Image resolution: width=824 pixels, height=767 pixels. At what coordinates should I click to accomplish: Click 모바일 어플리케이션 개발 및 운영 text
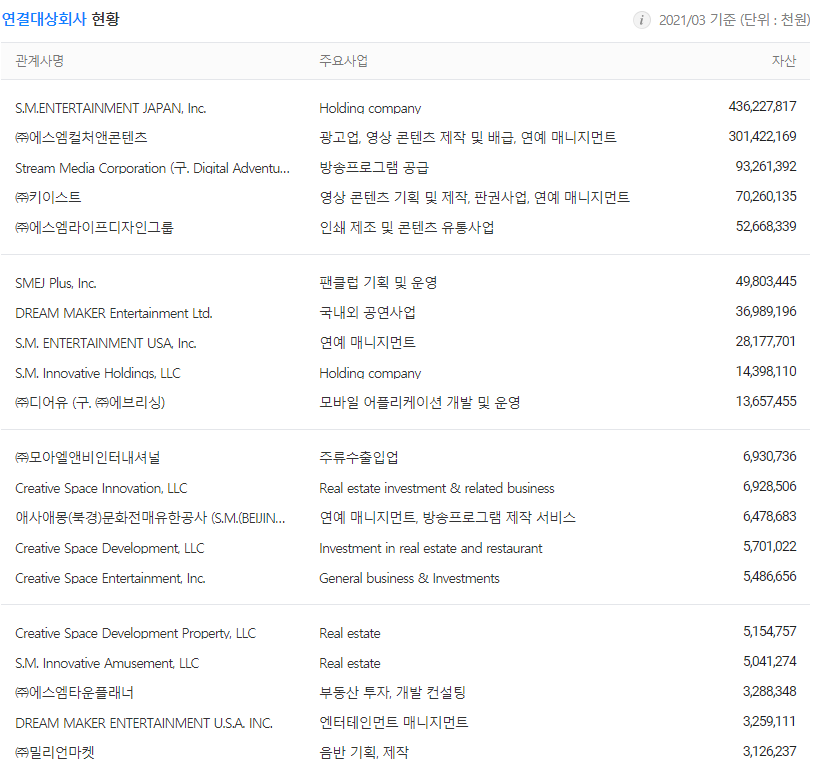[x=419, y=403]
